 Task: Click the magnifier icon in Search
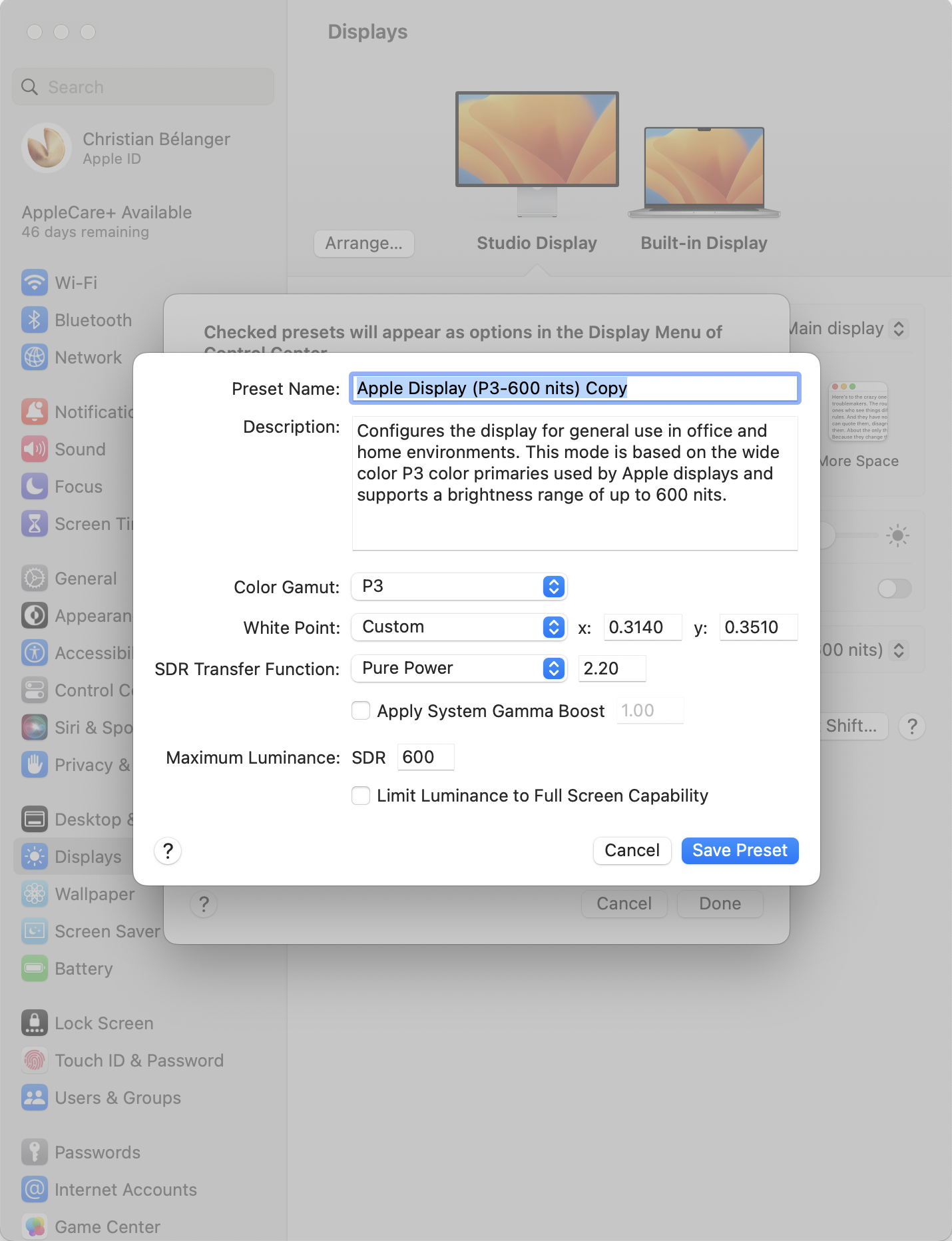[29, 87]
